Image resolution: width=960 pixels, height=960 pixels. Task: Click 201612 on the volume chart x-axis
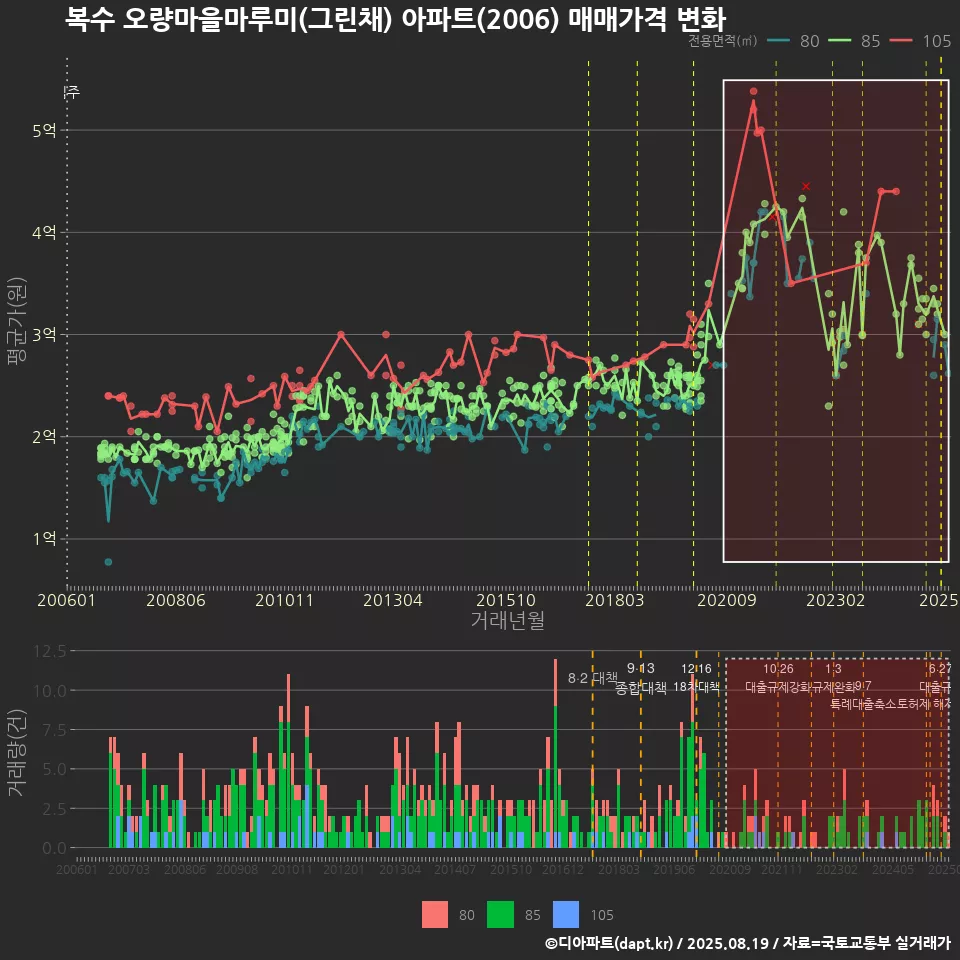click(563, 869)
